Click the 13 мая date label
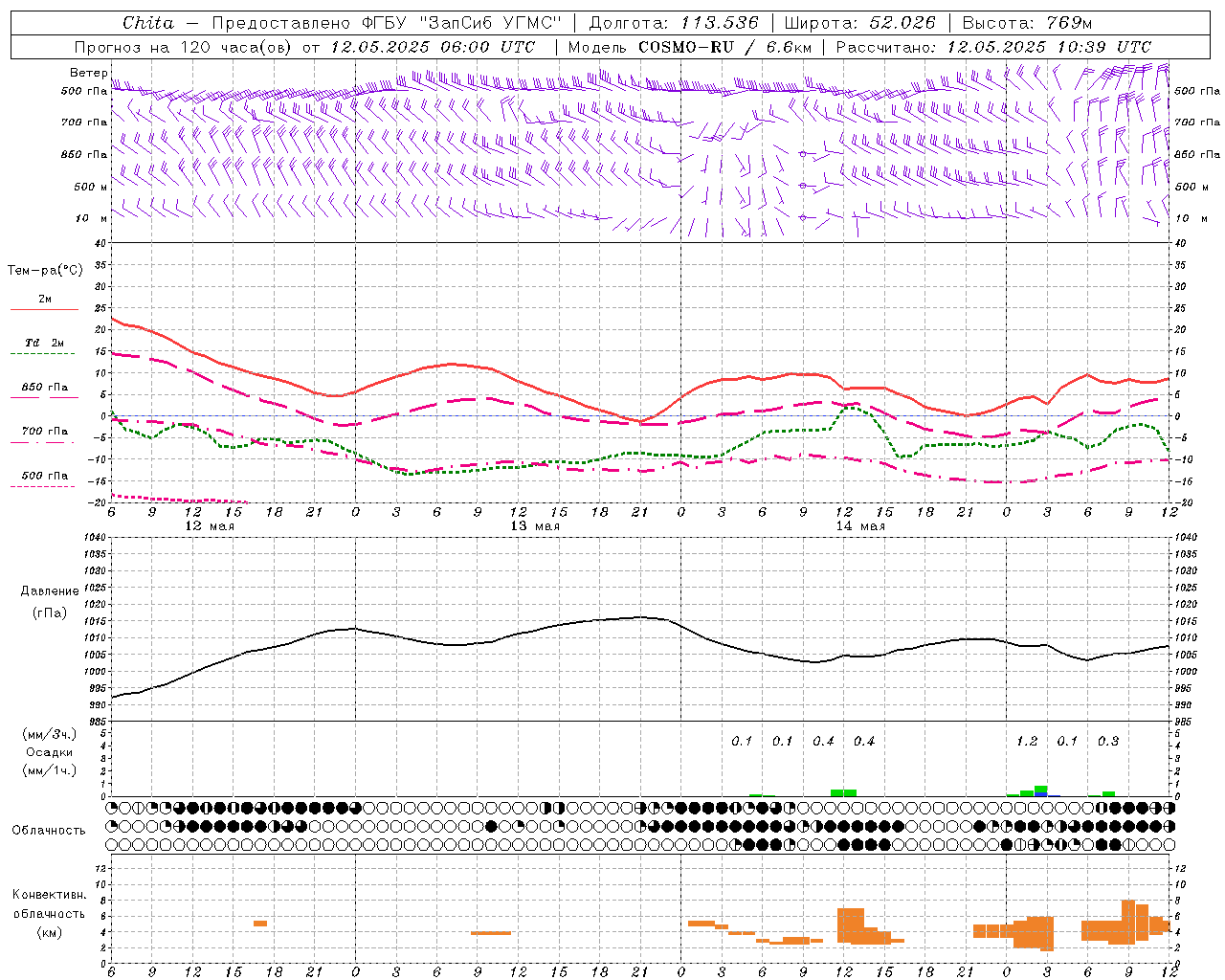 click(x=535, y=526)
